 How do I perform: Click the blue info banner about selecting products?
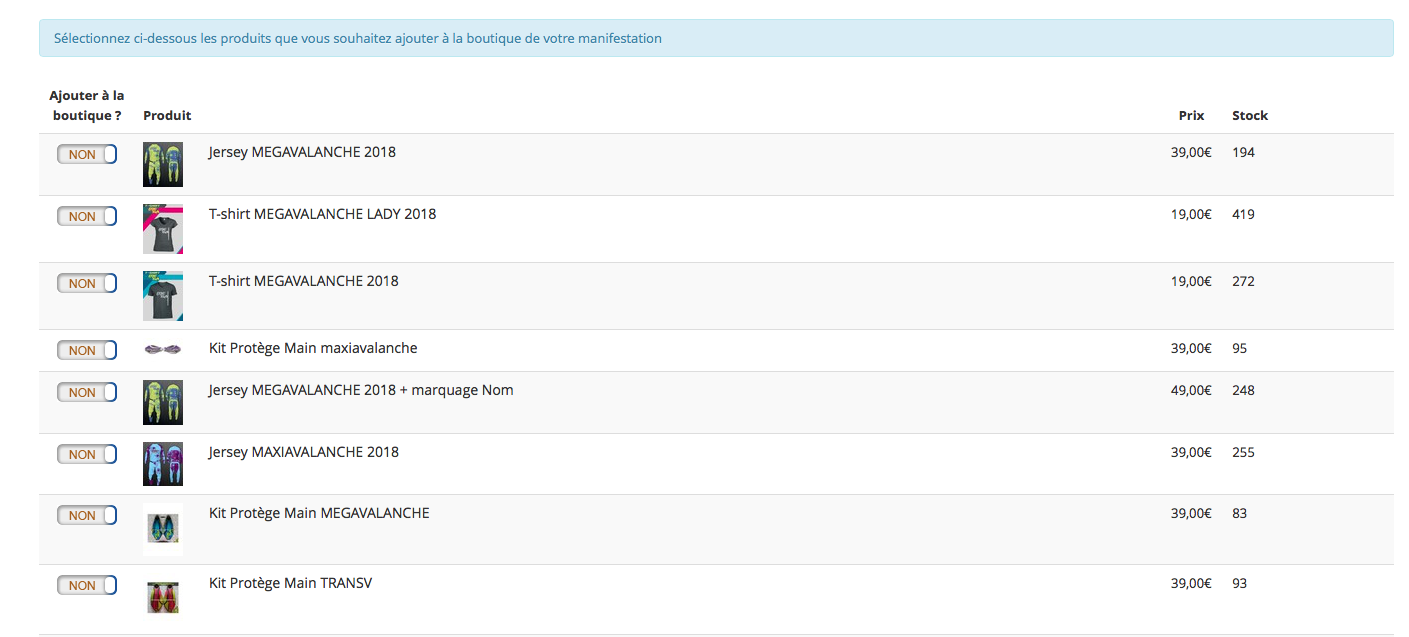(716, 38)
